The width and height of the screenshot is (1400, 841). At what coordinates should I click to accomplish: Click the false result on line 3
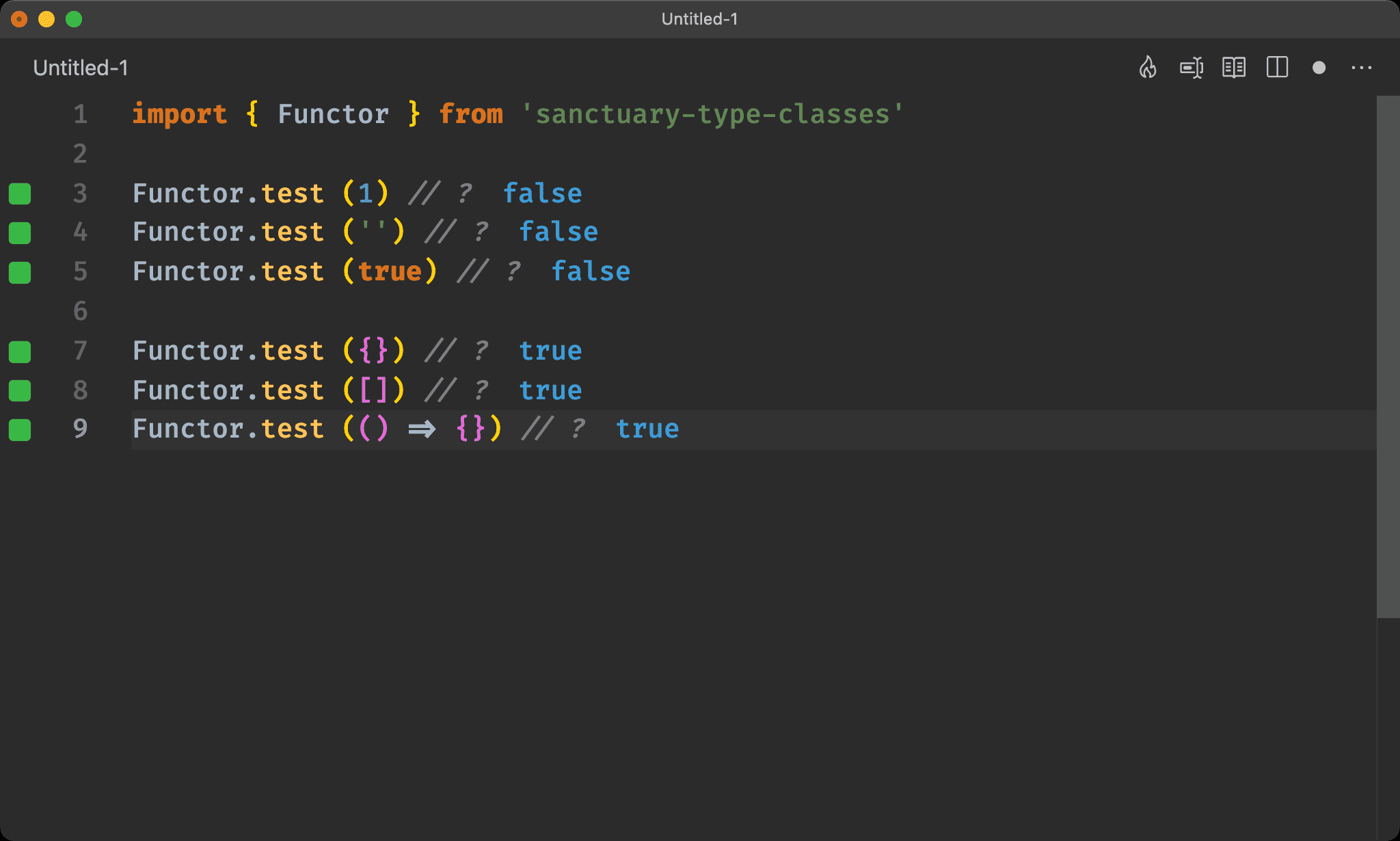tap(543, 193)
